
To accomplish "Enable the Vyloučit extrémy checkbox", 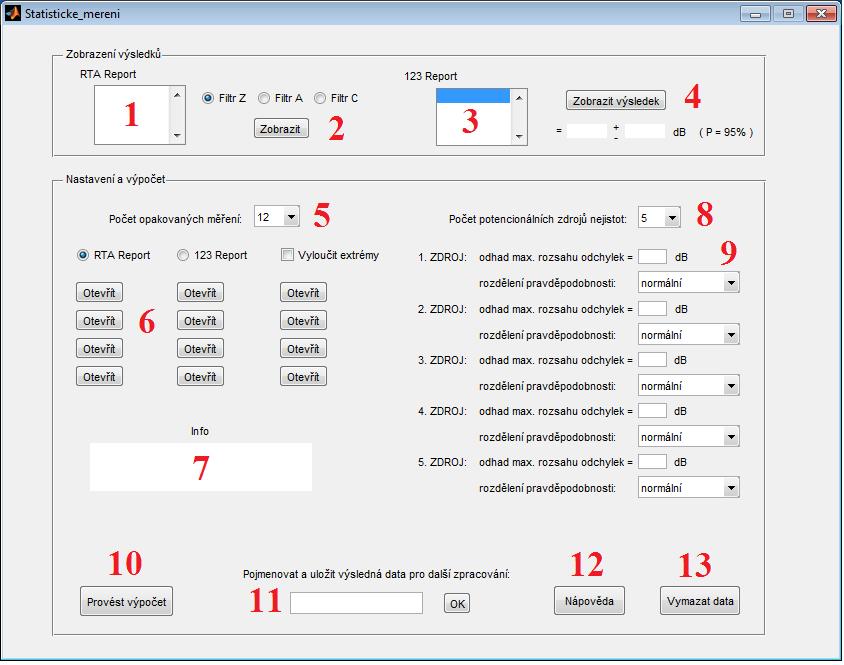I will 287,255.
